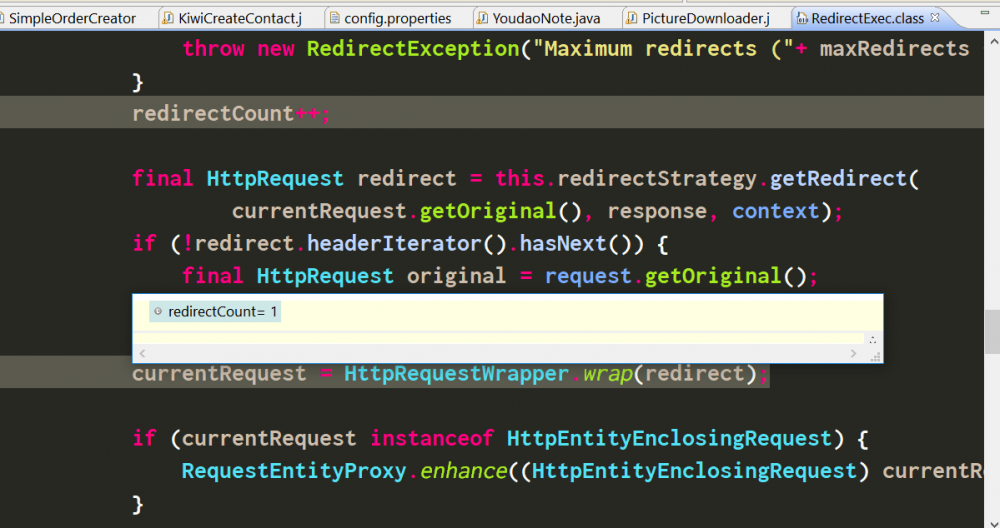Click 'RequestEntityProxy' class reference
The image size is (1000, 528).
293,471
